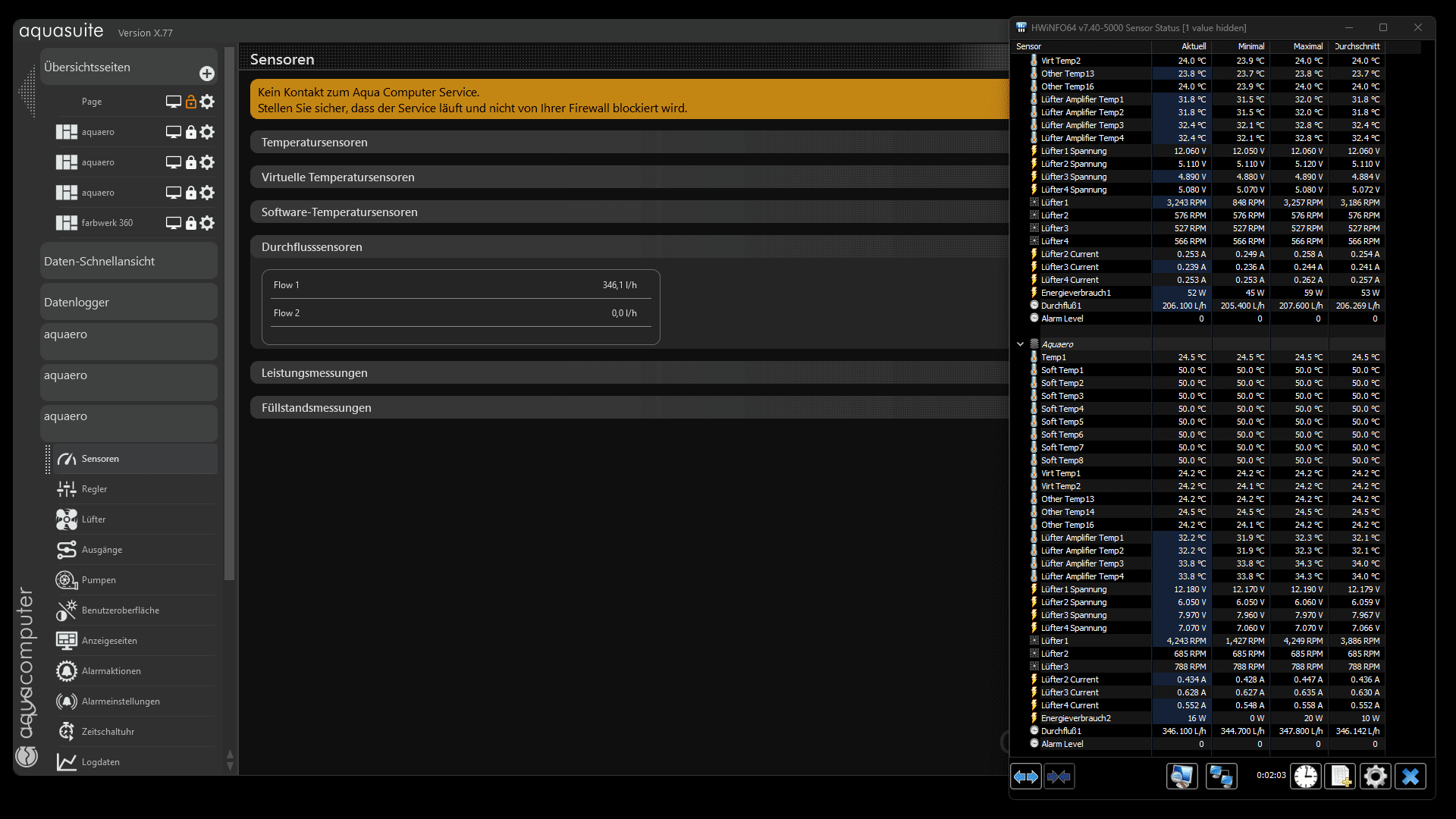The width and height of the screenshot is (1456, 819).
Task: Expand Virtuelle Temperatursensoren panel
Action: [x=629, y=177]
